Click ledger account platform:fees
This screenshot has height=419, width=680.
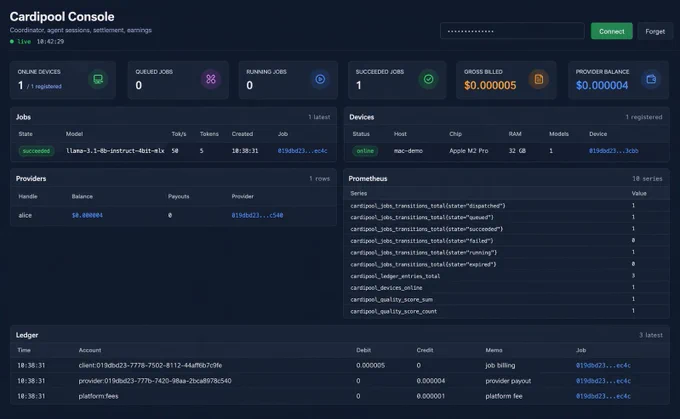click(x=98, y=396)
